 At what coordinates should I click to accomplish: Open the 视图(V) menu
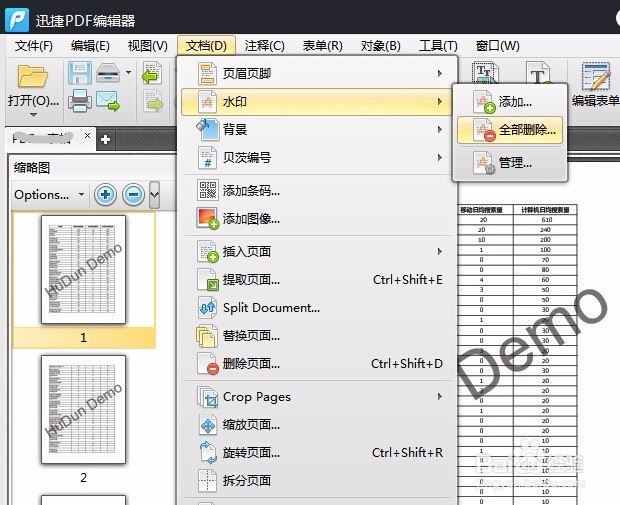point(147,46)
